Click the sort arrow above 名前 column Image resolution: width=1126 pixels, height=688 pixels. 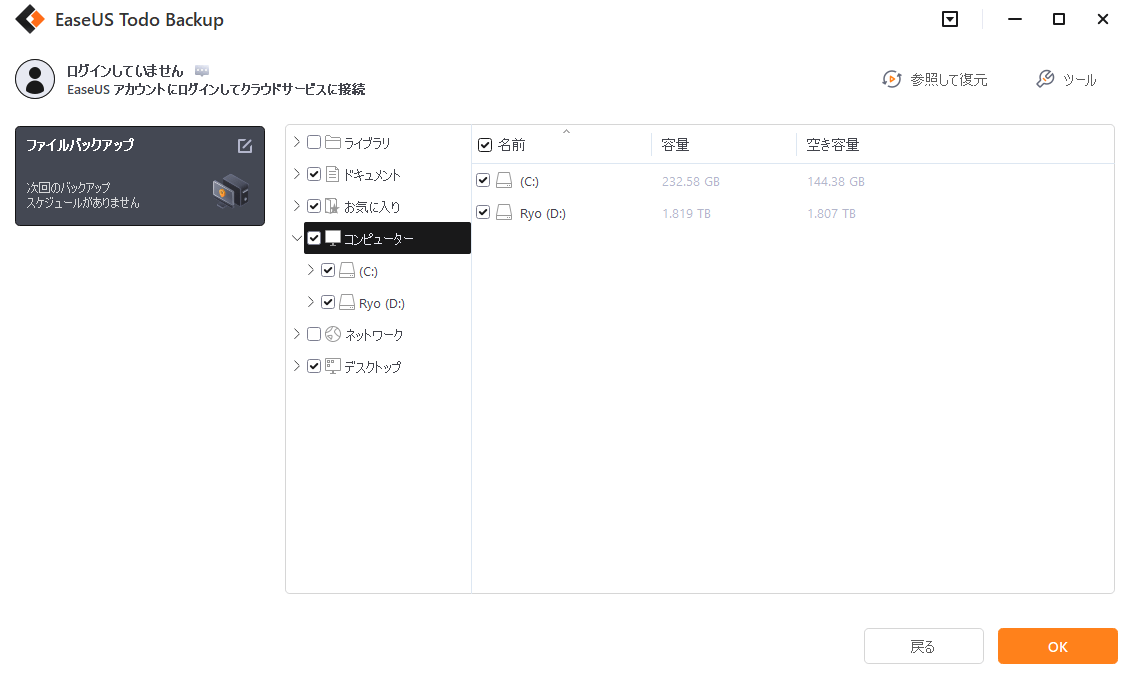pyautogui.click(x=567, y=130)
